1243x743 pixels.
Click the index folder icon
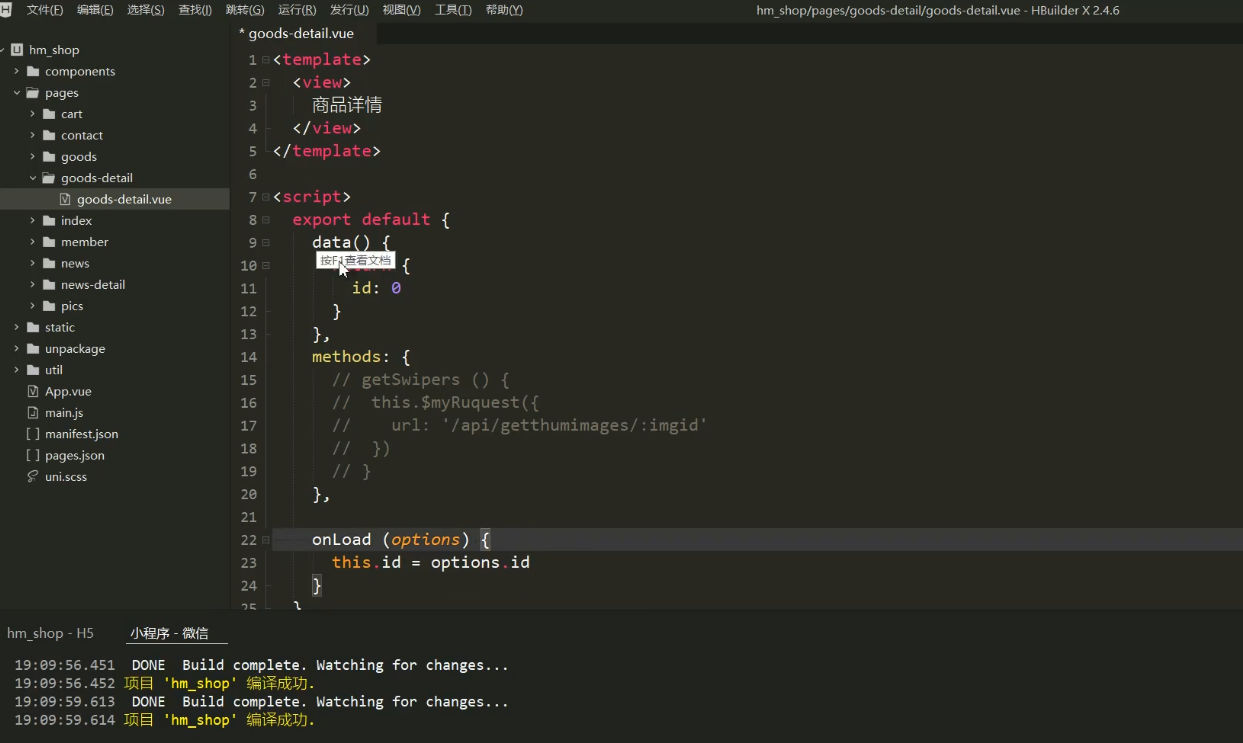(49, 221)
